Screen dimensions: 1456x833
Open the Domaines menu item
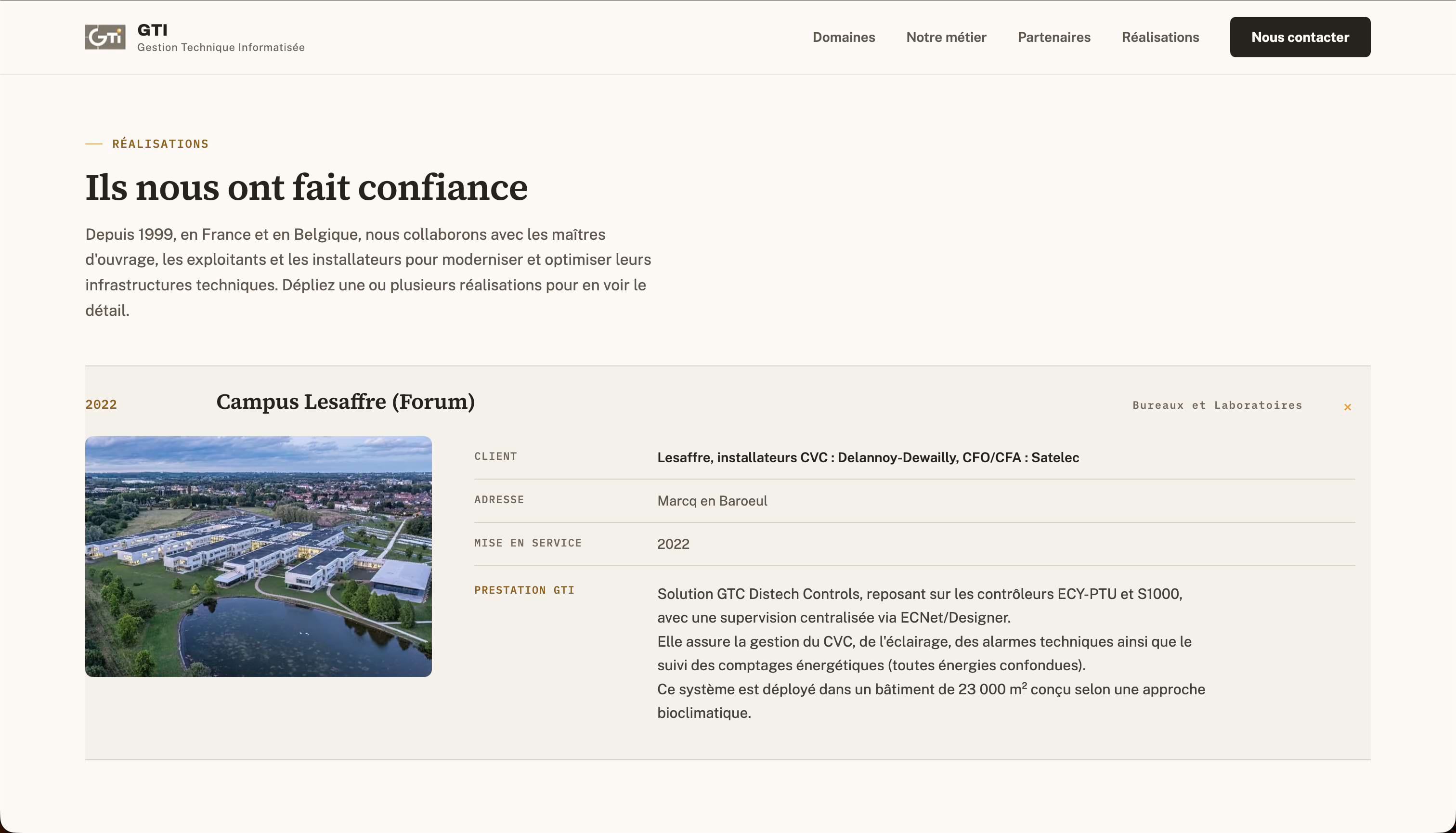(844, 37)
